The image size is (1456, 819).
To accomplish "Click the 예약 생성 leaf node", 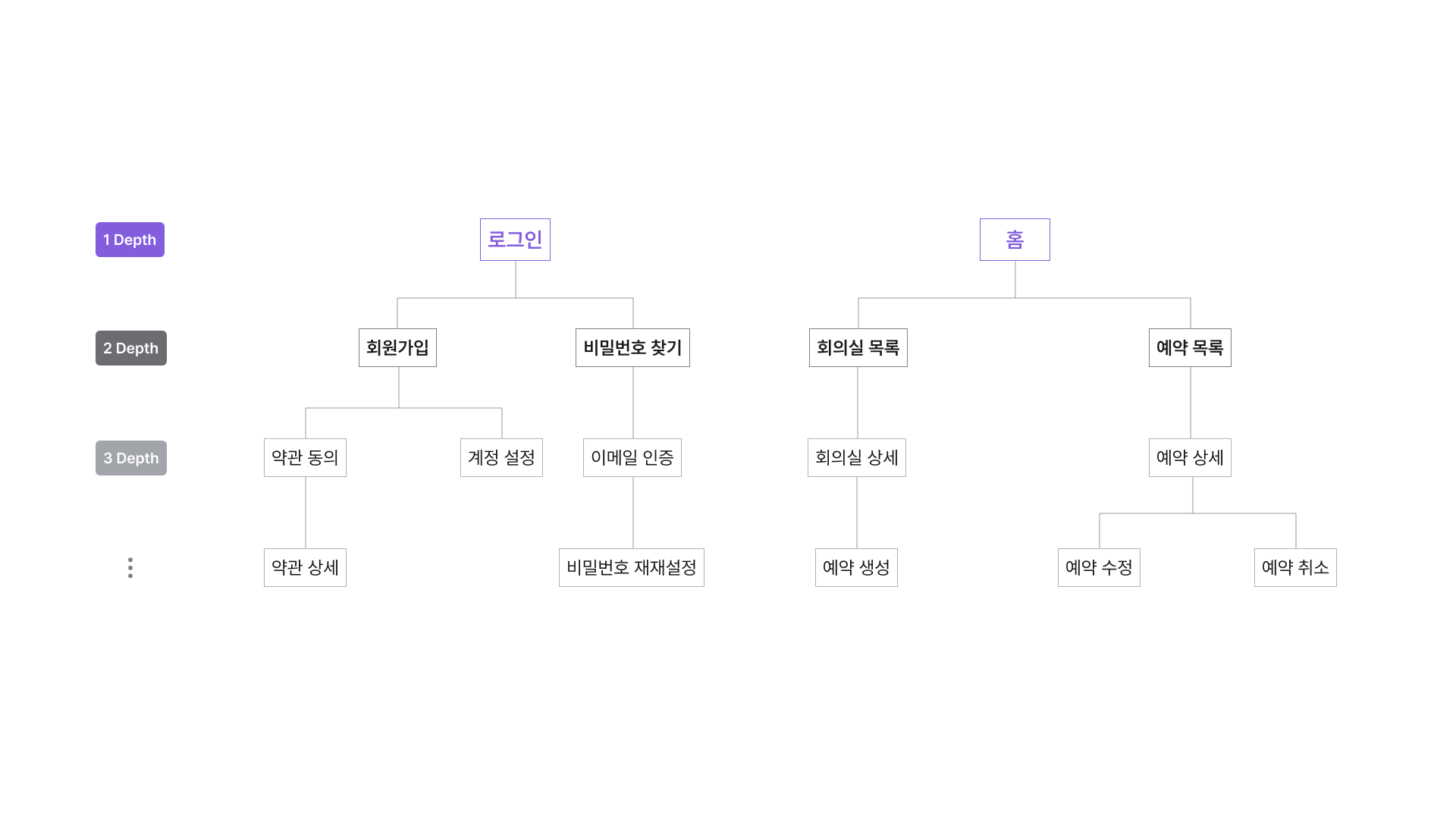I will point(856,568).
